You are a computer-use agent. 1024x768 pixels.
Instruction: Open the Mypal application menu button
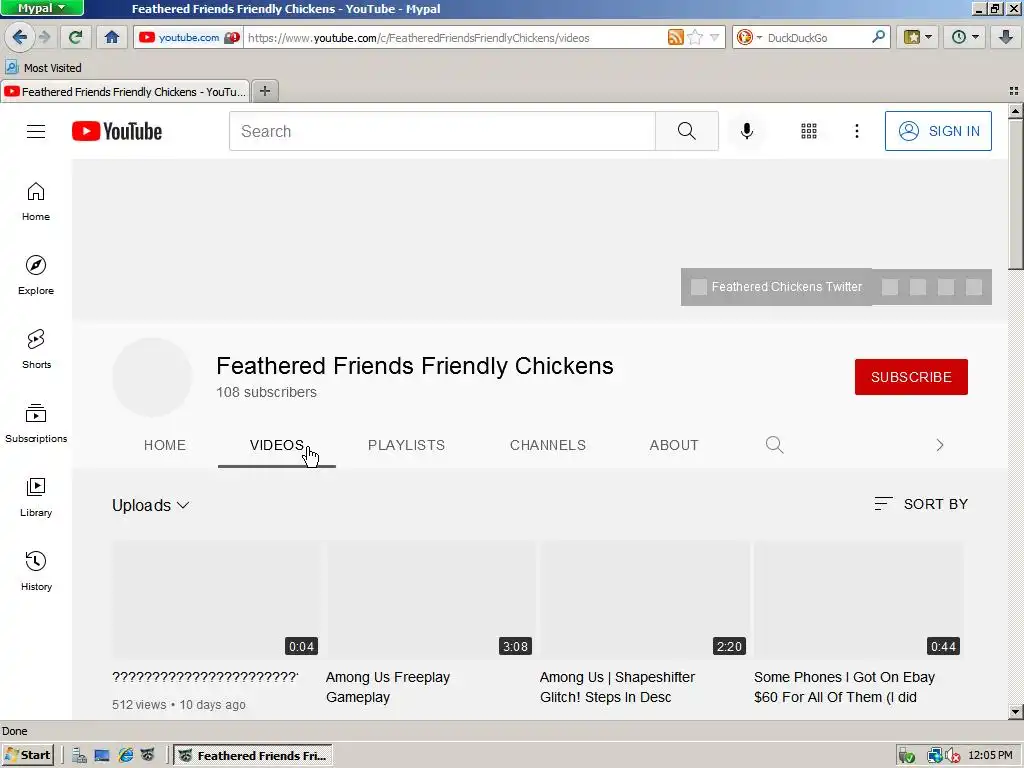42,8
